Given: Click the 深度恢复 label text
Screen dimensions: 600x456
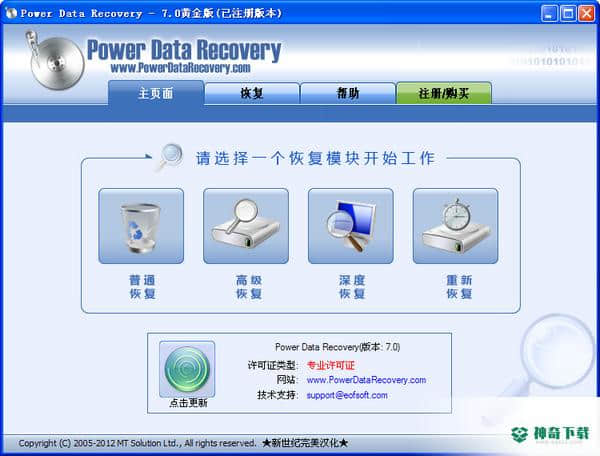Looking at the screenshot, I should coord(352,287).
